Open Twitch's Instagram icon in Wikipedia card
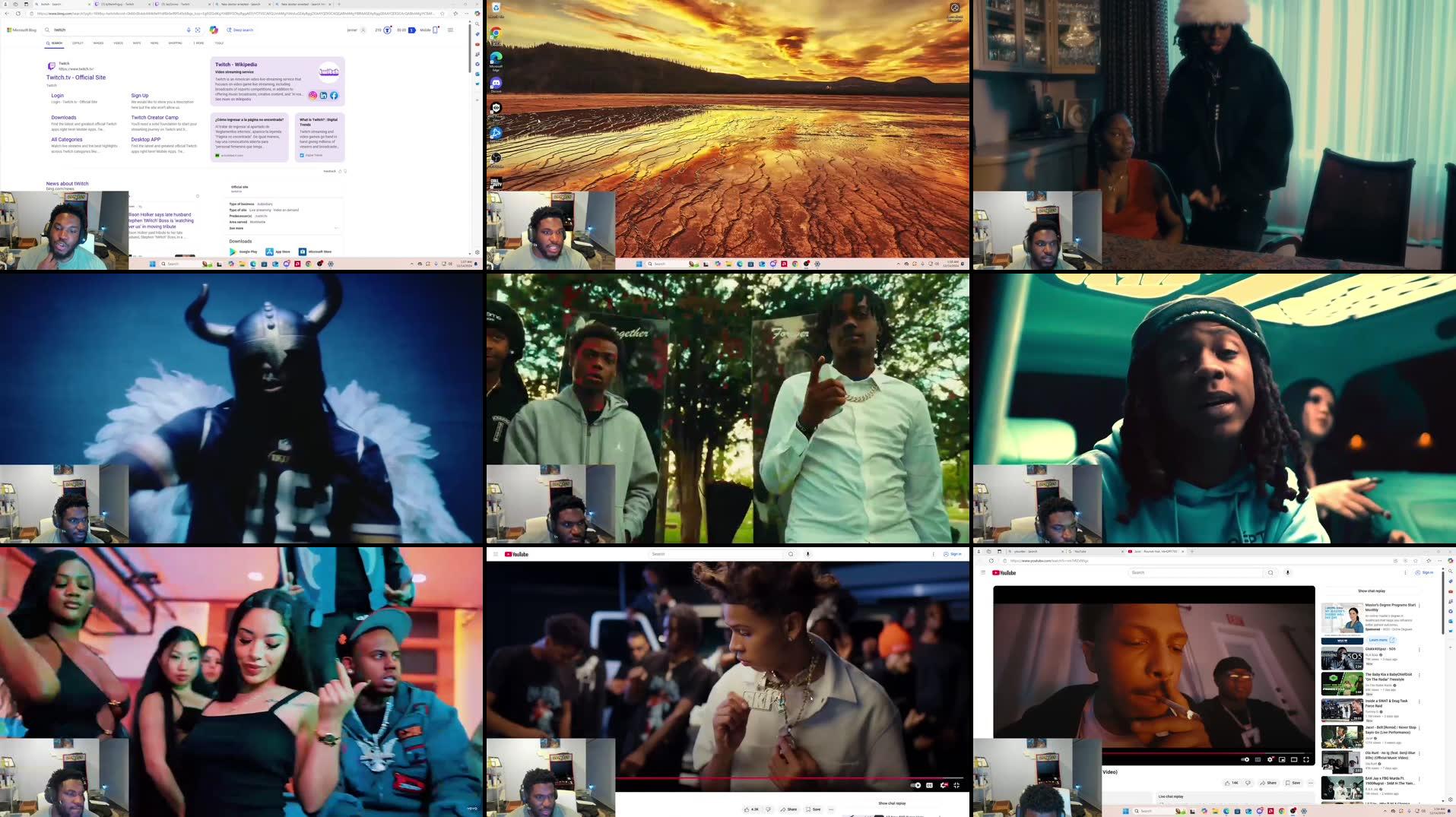This screenshot has width=1456, height=817. (x=312, y=95)
